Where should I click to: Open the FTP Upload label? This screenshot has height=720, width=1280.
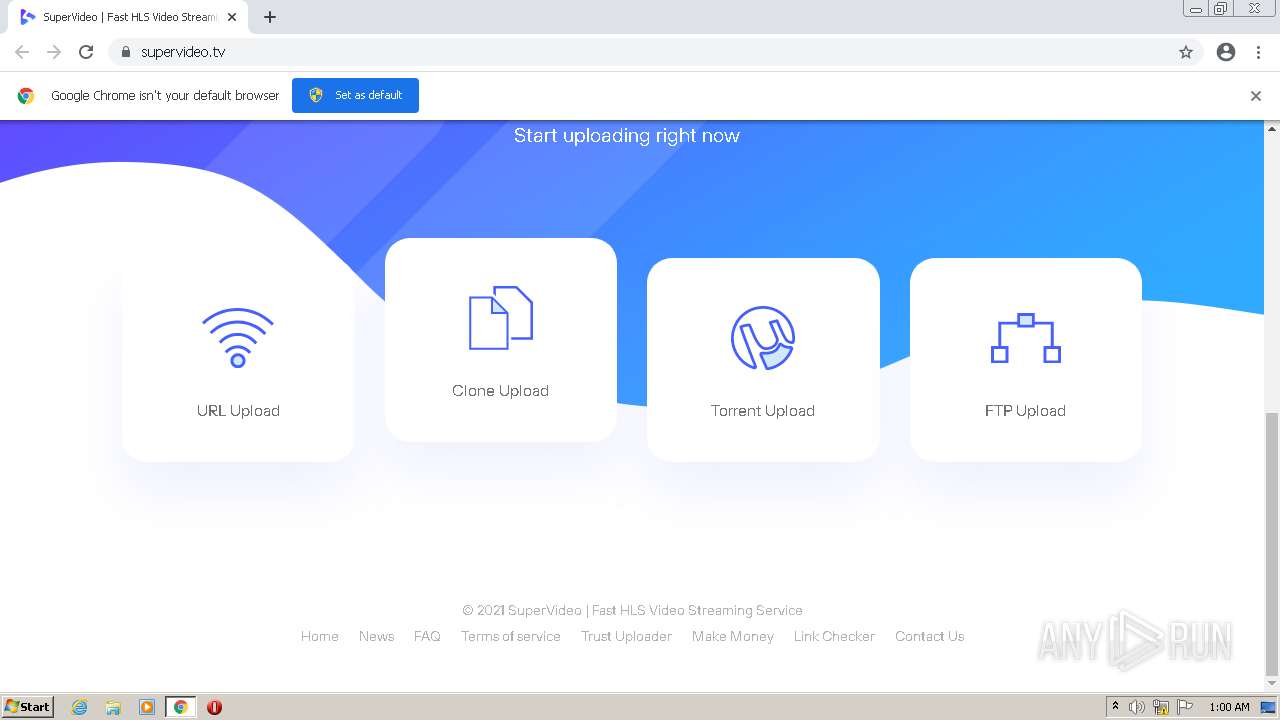[x=1025, y=411]
